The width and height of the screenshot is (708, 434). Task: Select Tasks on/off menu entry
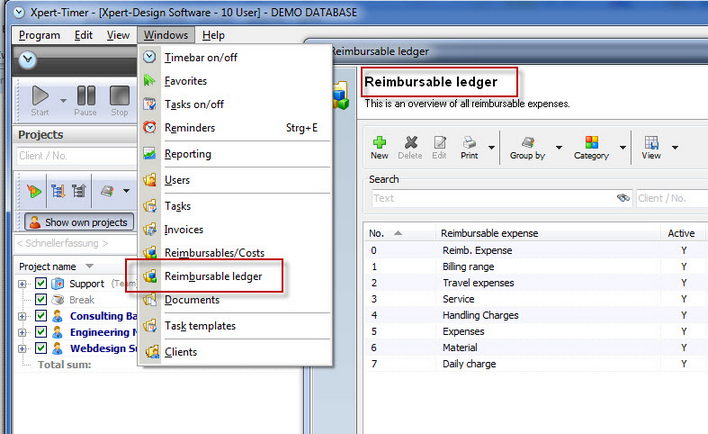coord(235,104)
